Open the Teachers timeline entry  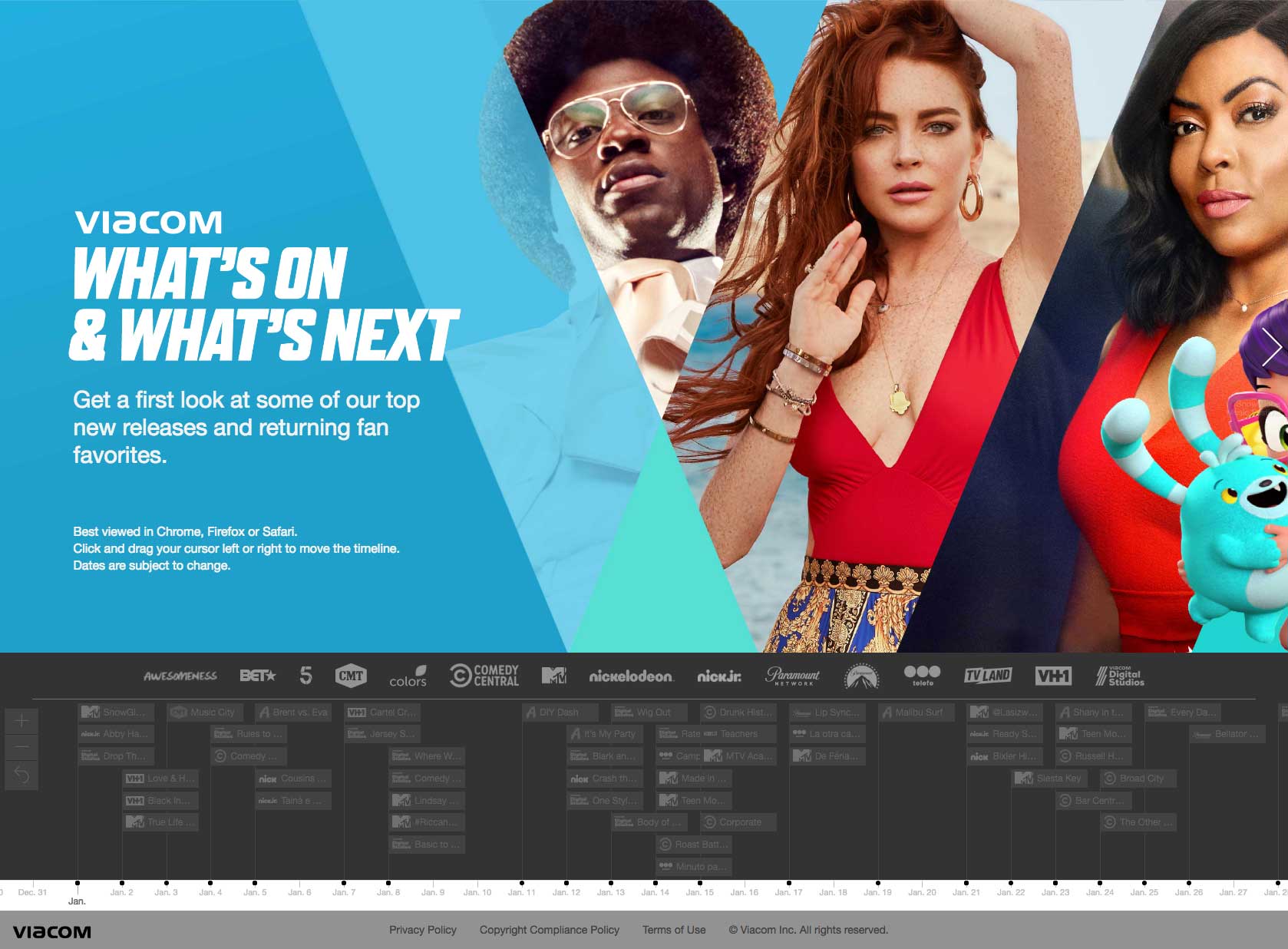[x=738, y=734]
